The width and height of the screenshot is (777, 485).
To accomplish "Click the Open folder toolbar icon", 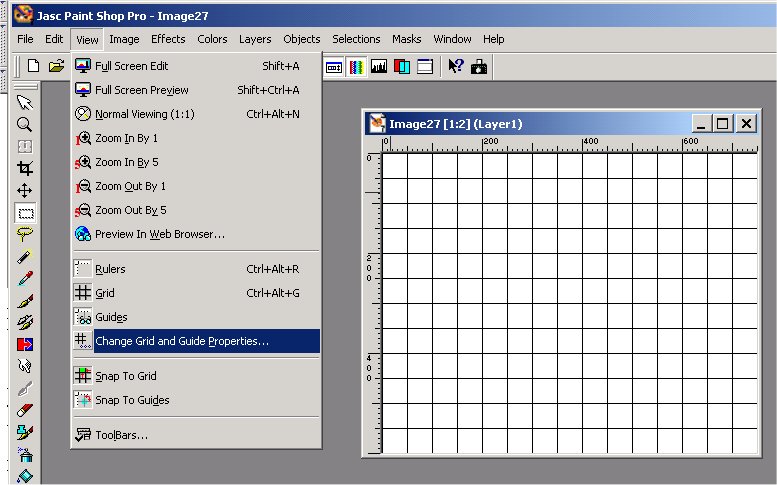I will [57, 66].
